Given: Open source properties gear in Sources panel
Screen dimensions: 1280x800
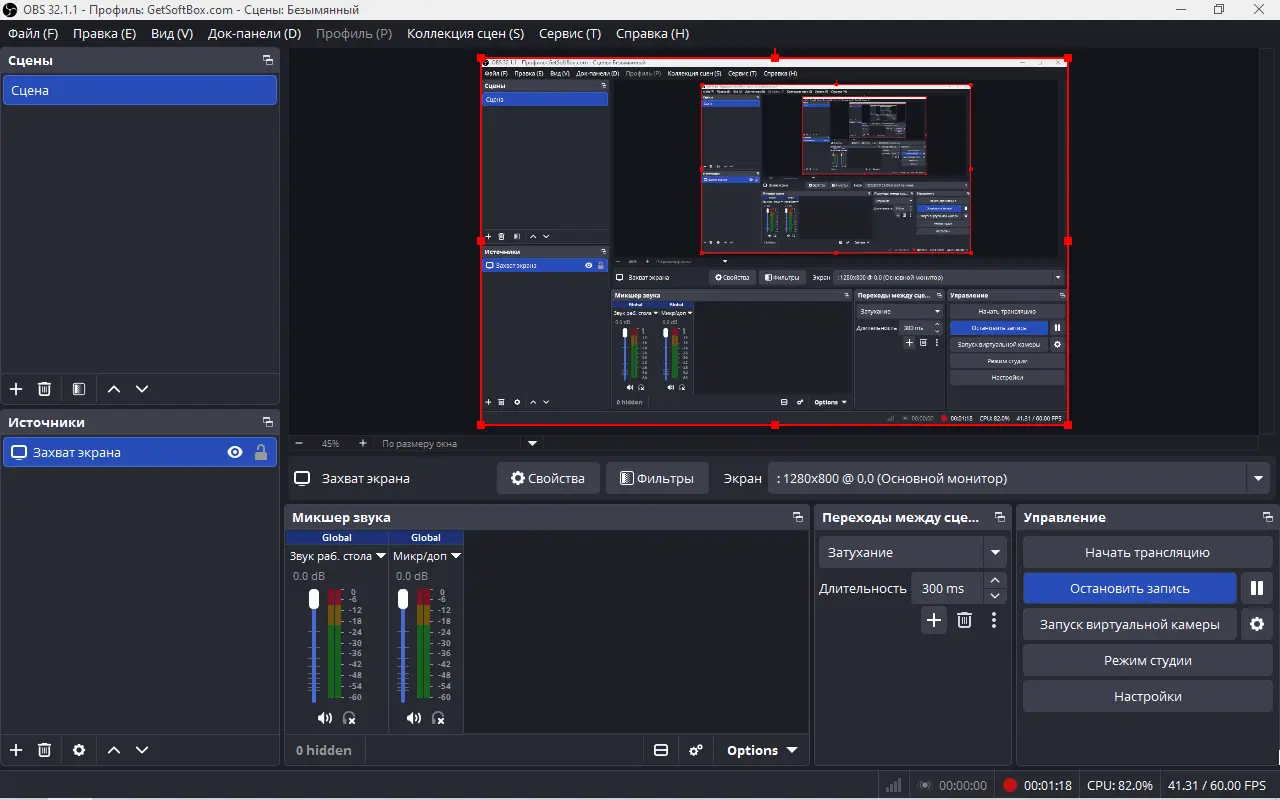Looking at the screenshot, I should tap(79, 750).
